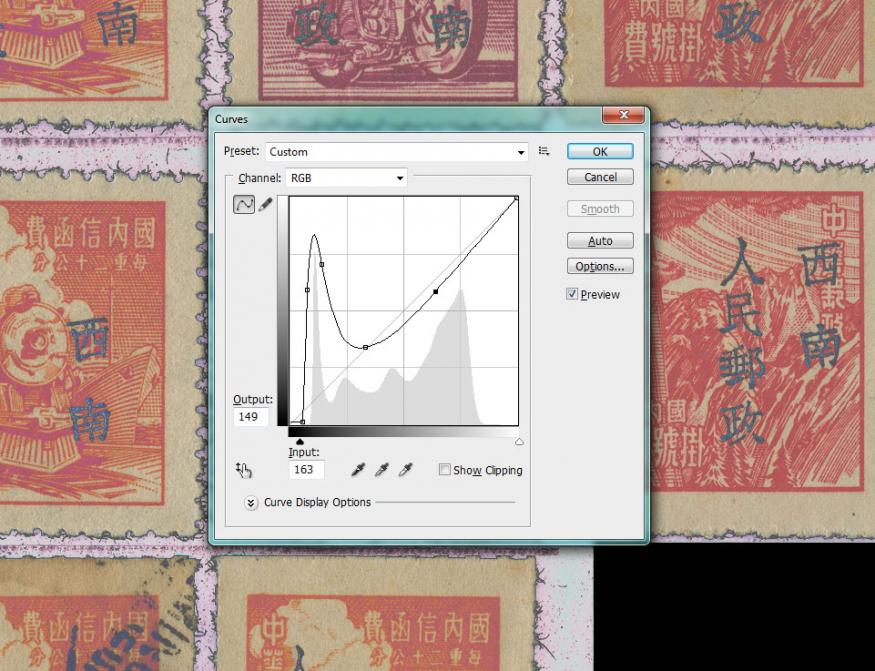875x671 pixels.
Task: Toggle the Preview checkbox
Action: 572,294
